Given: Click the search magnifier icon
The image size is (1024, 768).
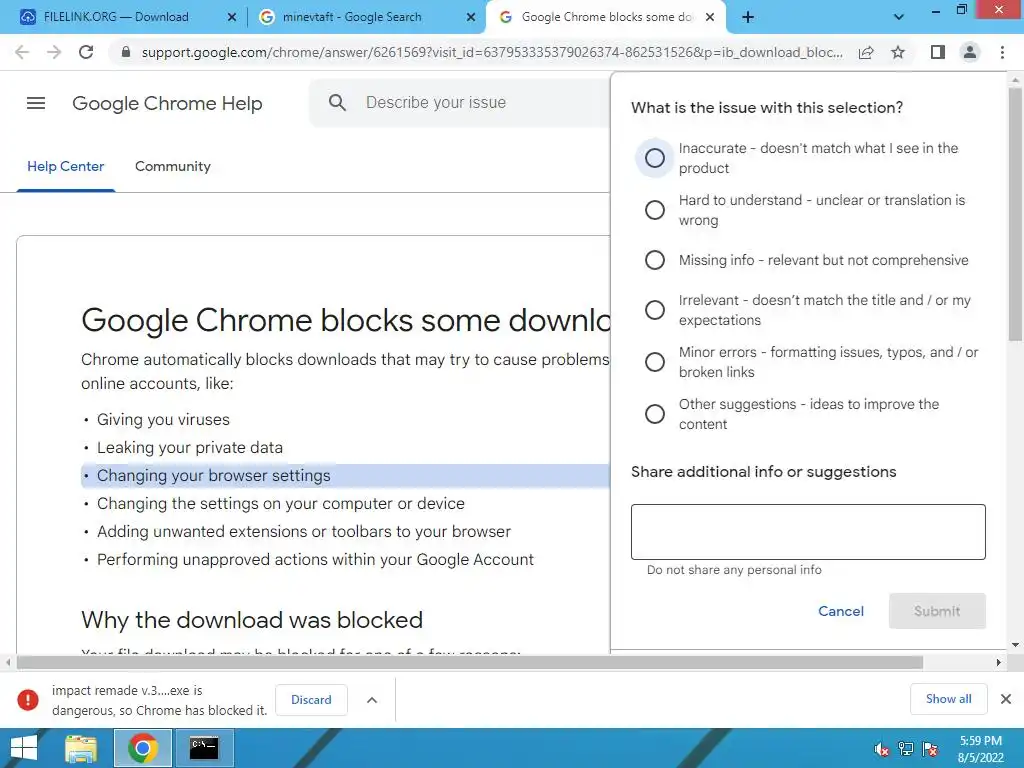Looking at the screenshot, I should pos(337,103).
